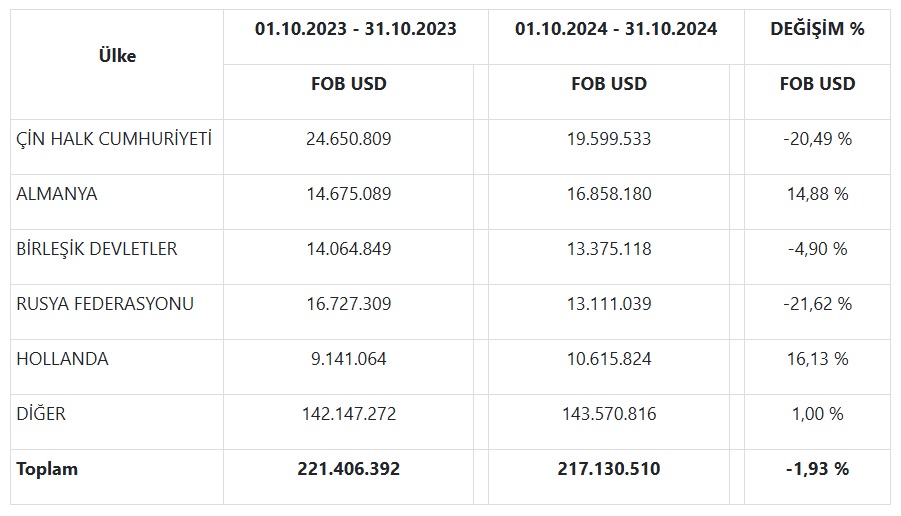
Task: Select the total 221.406.392 cell
Action: 348,469
